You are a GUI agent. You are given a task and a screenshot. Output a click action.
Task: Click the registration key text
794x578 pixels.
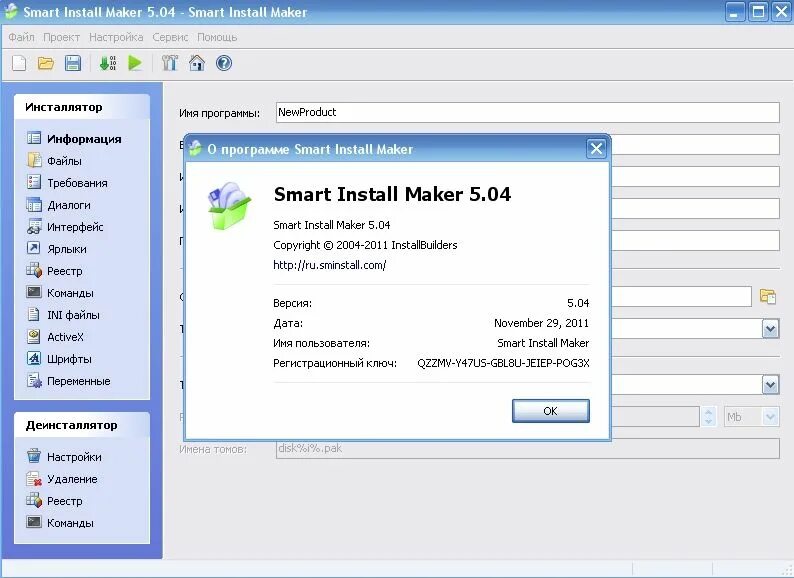pyautogui.click(x=503, y=363)
